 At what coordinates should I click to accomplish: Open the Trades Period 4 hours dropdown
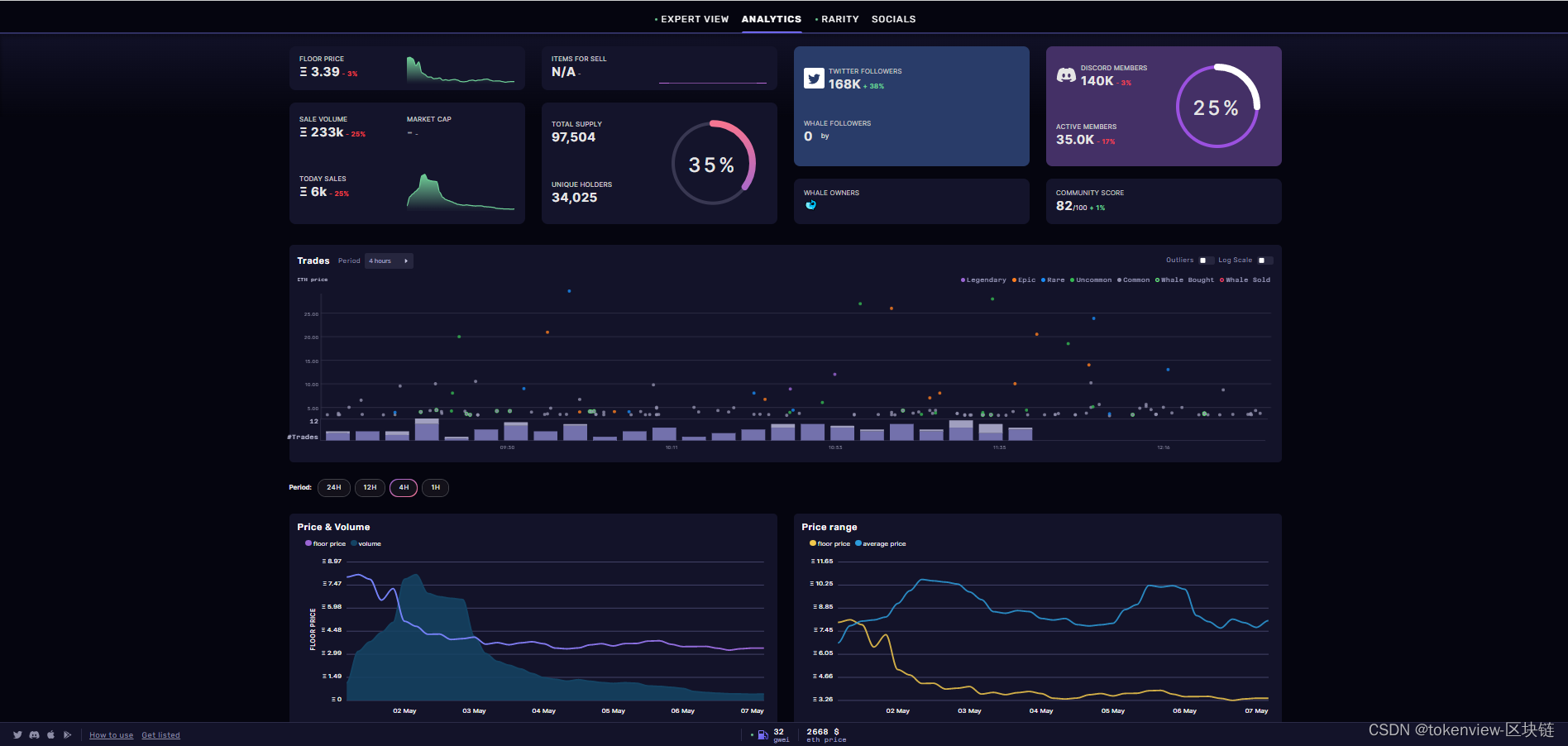389,261
